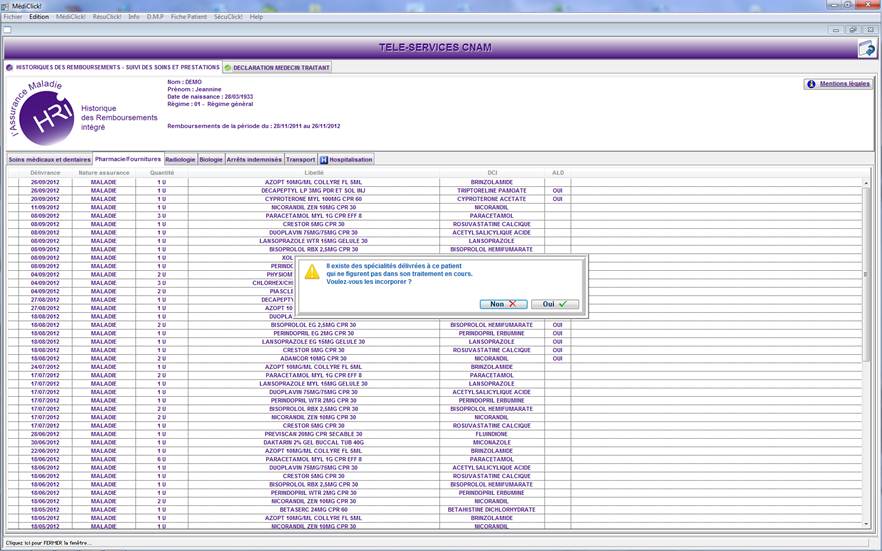Minimize the inner TELE-SERVICES child window
This screenshot has width=882, height=551.
coord(836,30)
